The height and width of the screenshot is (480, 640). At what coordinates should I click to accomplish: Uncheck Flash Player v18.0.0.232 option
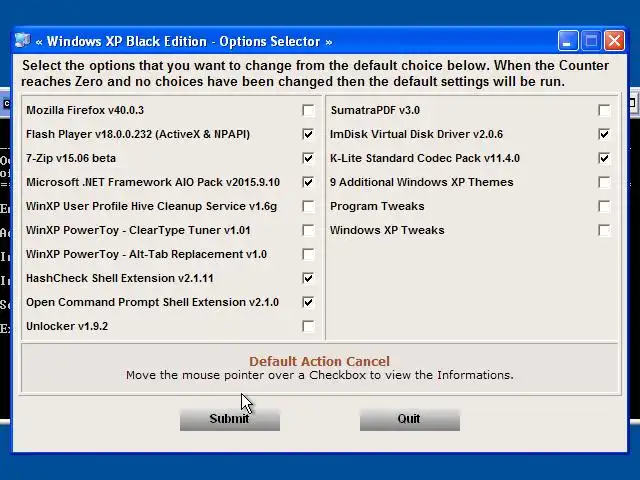click(x=308, y=134)
